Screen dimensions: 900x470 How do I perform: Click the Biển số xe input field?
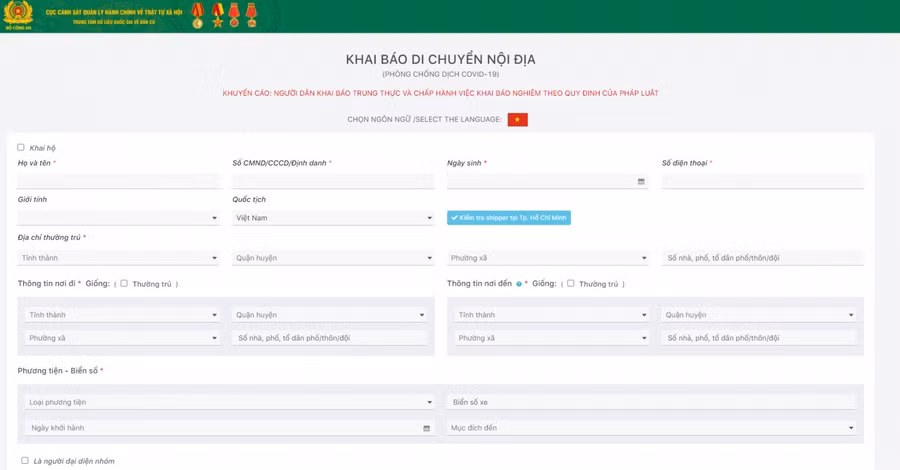pyautogui.click(x=651, y=402)
